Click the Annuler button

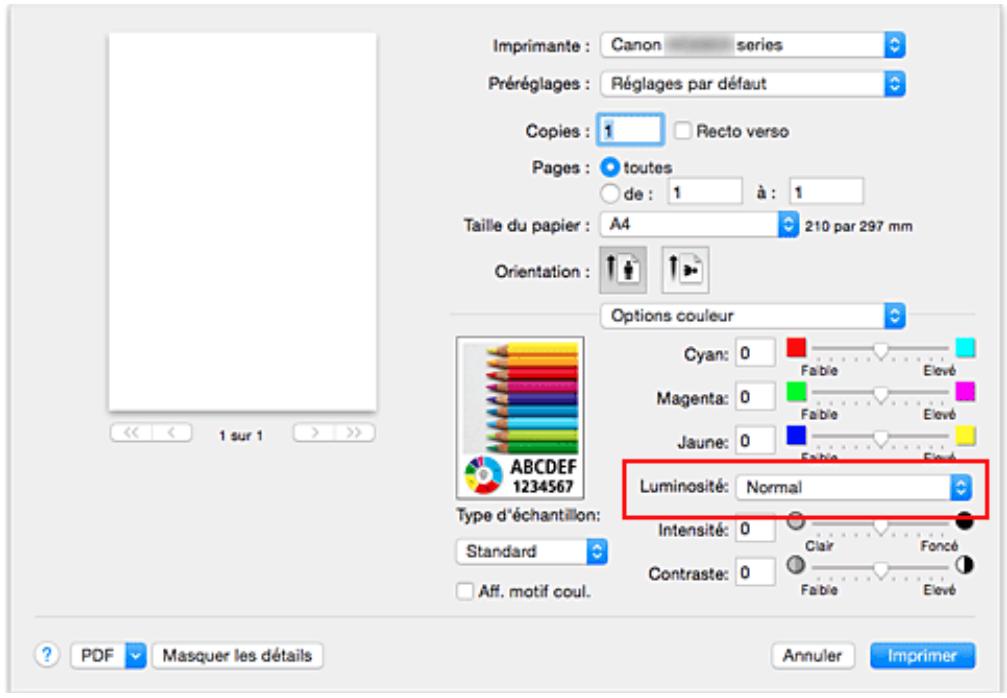(812, 656)
